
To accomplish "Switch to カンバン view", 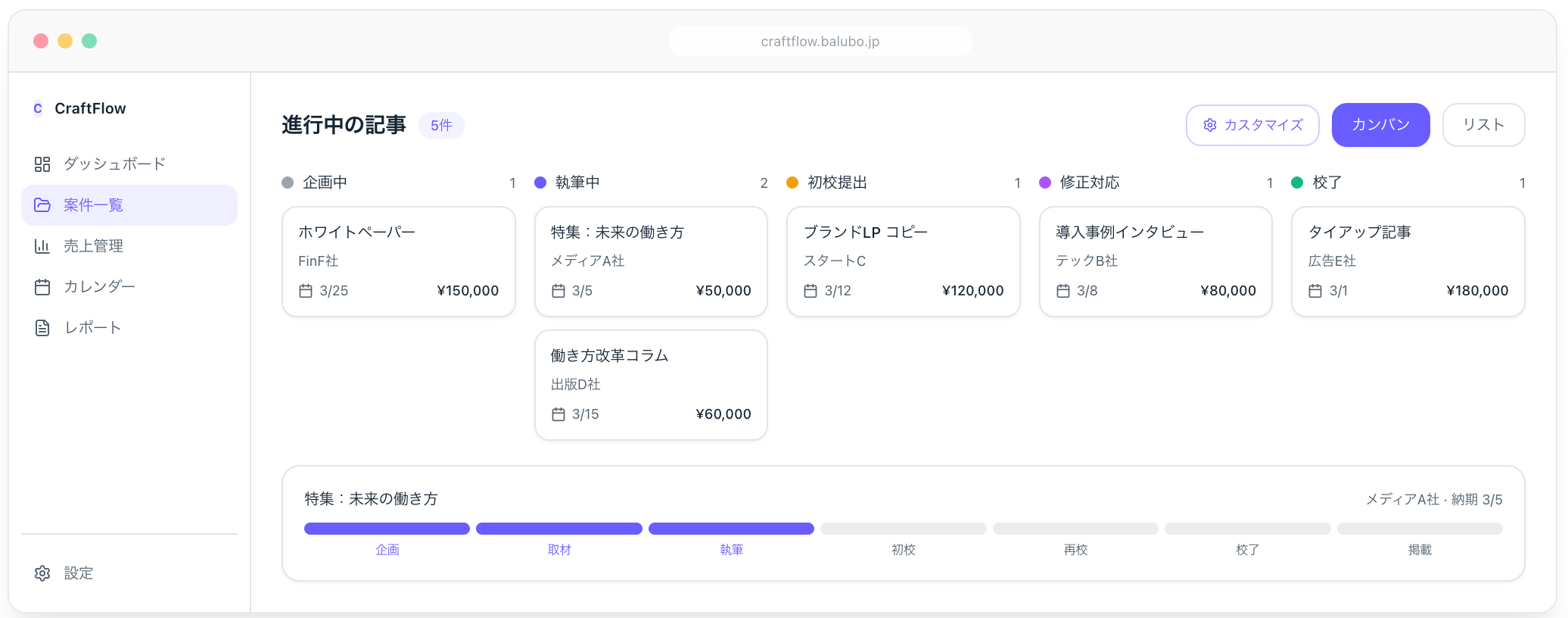I will pyautogui.click(x=1380, y=125).
